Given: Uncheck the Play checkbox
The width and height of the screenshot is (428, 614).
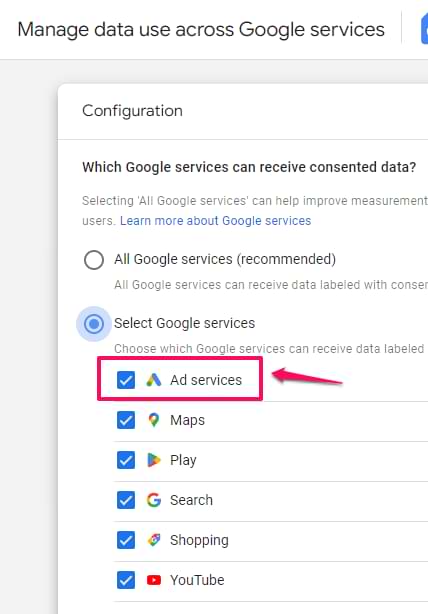Looking at the screenshot, I should pyautogui.click(x=126, y=460).
